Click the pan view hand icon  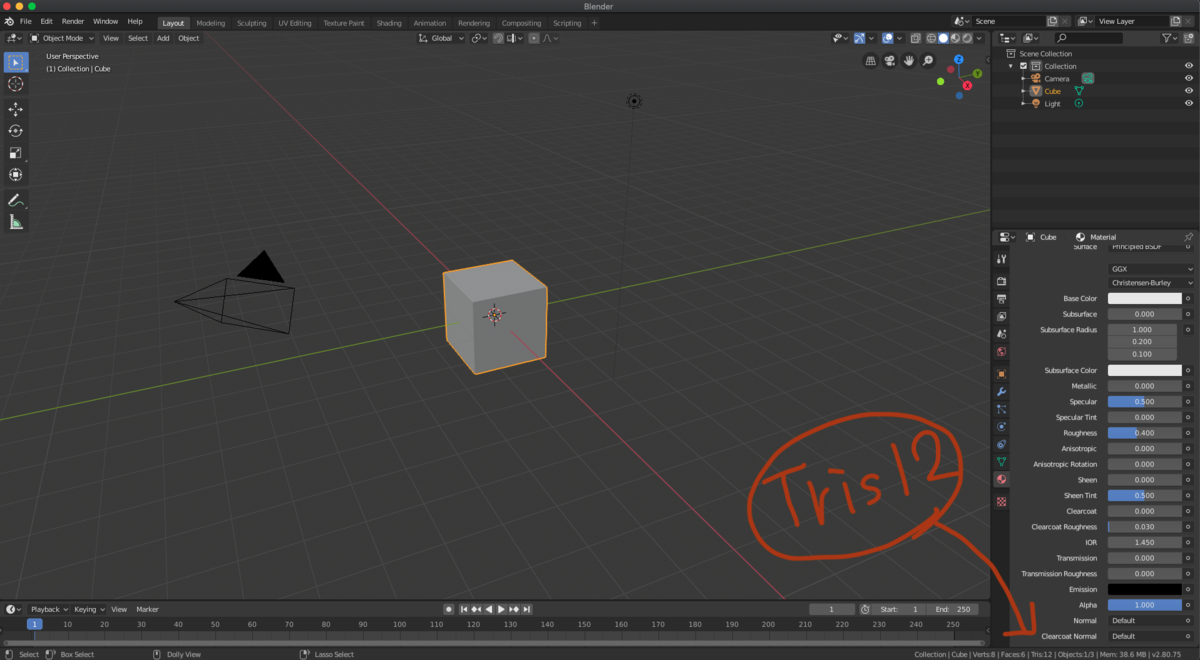coord(909,61)
